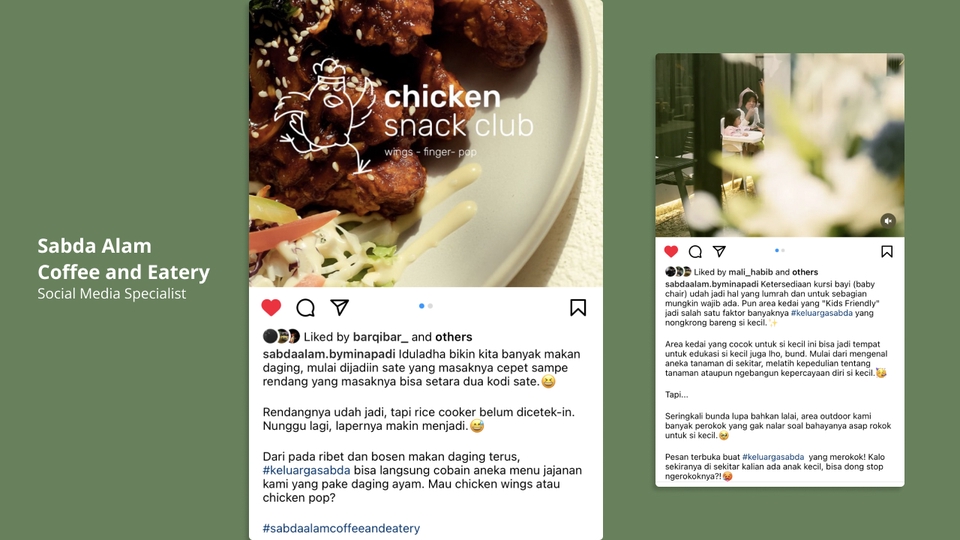
Task: Open mali_habib profile from likes
Action: click(x=751, y=272)
